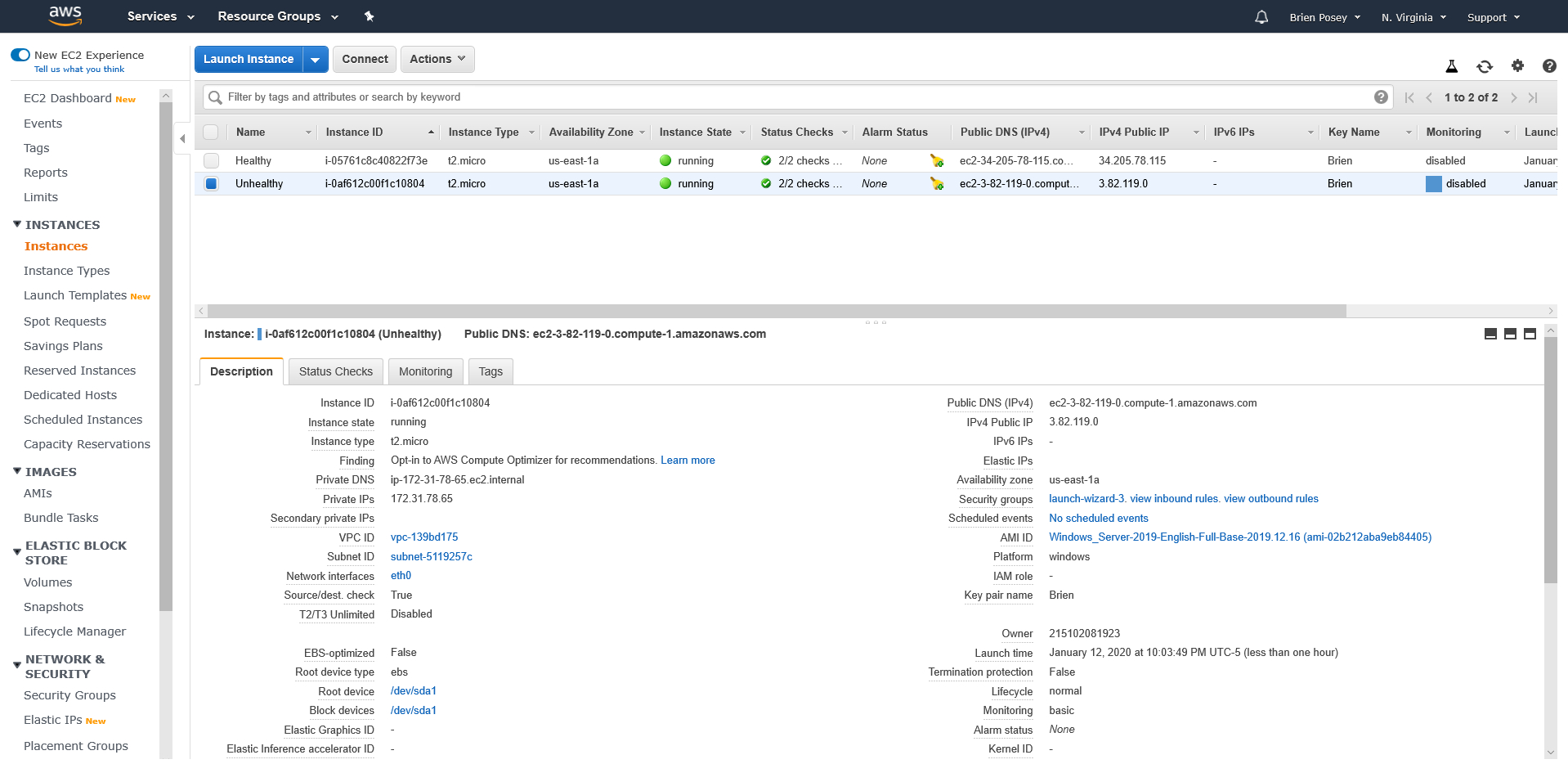Collapse the left navigation pane arrow

(182, 138)
